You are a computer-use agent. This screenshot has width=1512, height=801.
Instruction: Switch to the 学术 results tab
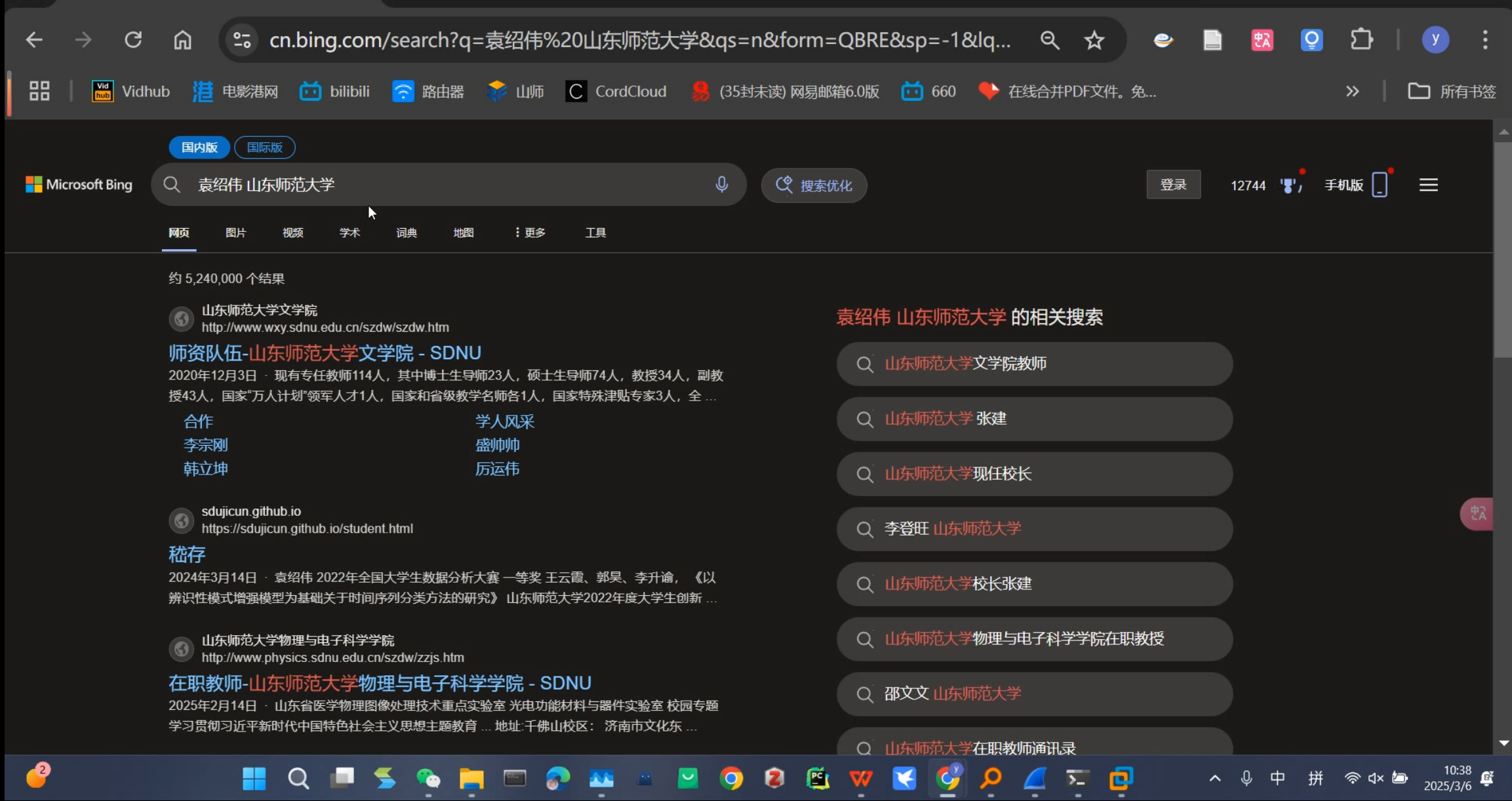[x=349, y=233]
